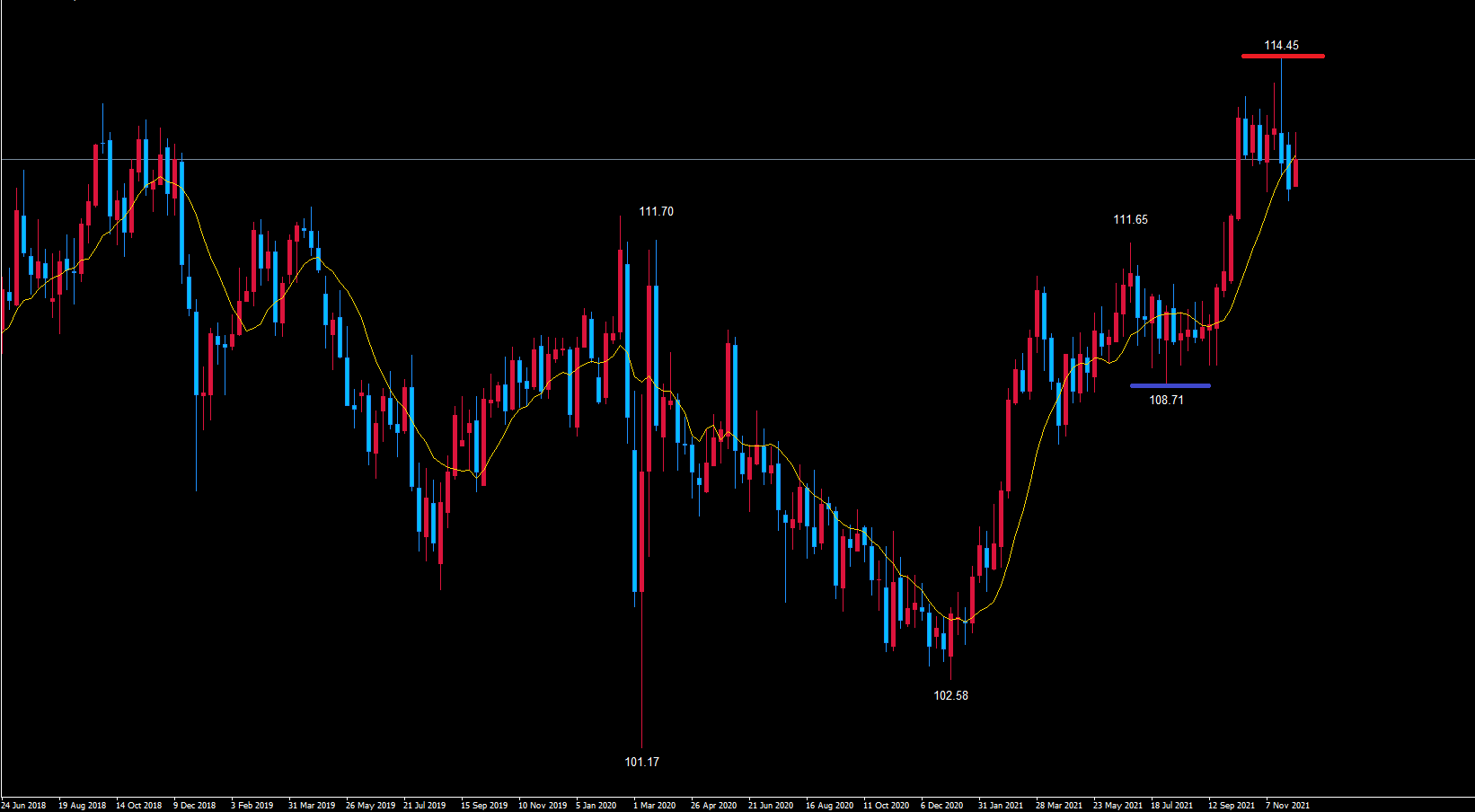Image resolution: width=1475 pixels, height=812 pixels.
Task: Click the 108.71 price label
Action: coord(1166,400)
